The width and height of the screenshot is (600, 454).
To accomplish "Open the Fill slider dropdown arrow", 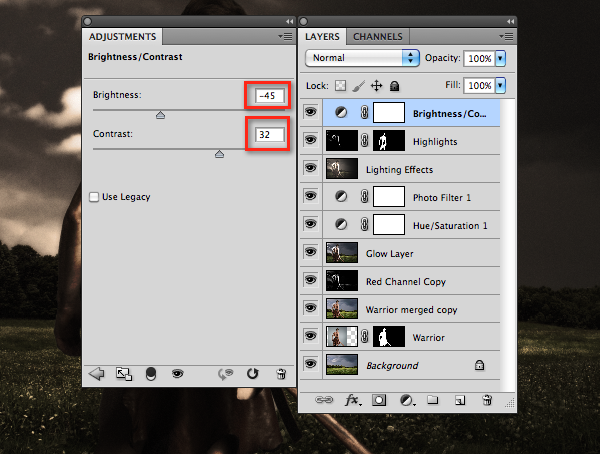I will tap(500, 85).
